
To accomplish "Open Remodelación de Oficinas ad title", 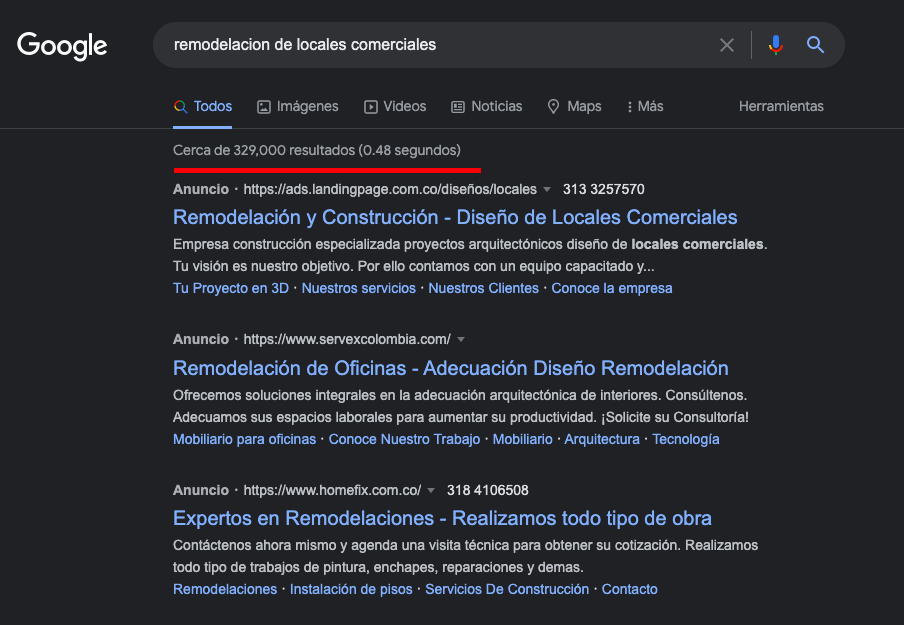I will [x=451, y=368].
